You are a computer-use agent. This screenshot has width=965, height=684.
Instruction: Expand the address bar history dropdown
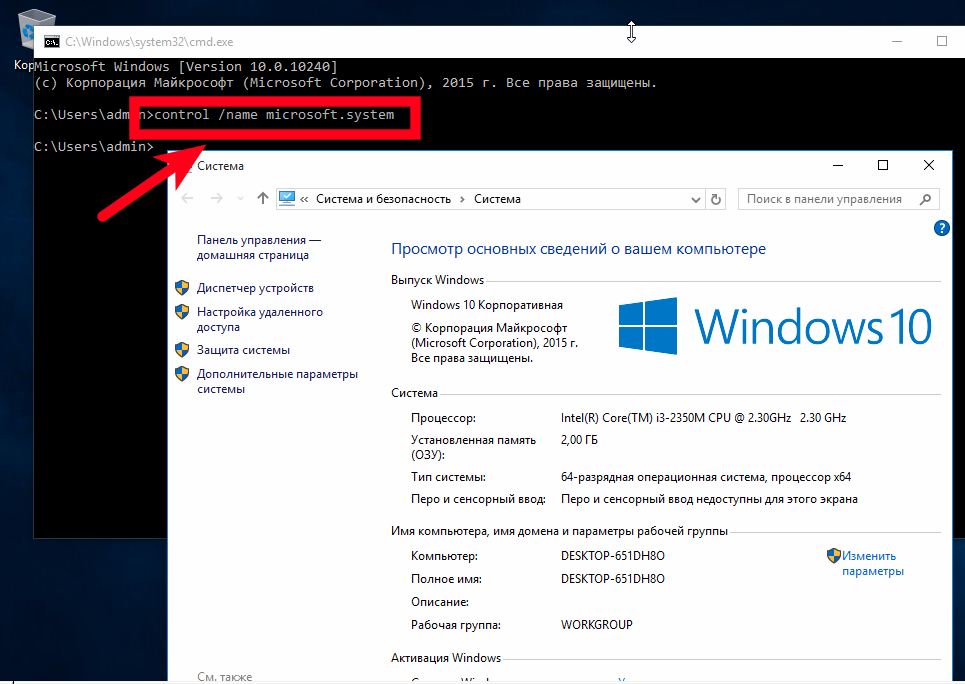pyautogui.click(x=695, y=199)
